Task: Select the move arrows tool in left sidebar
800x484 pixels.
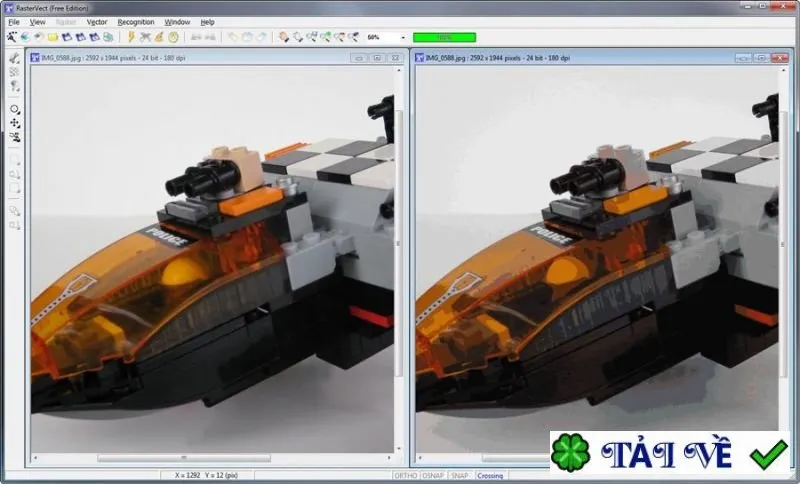Action: (15, 123)
